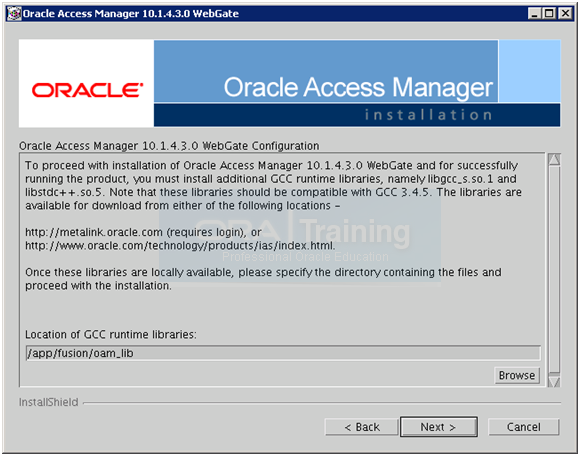This screenshot has height=456, width=580.
Task: Click the red Oracle logo
Action: (x=87, y=90)
